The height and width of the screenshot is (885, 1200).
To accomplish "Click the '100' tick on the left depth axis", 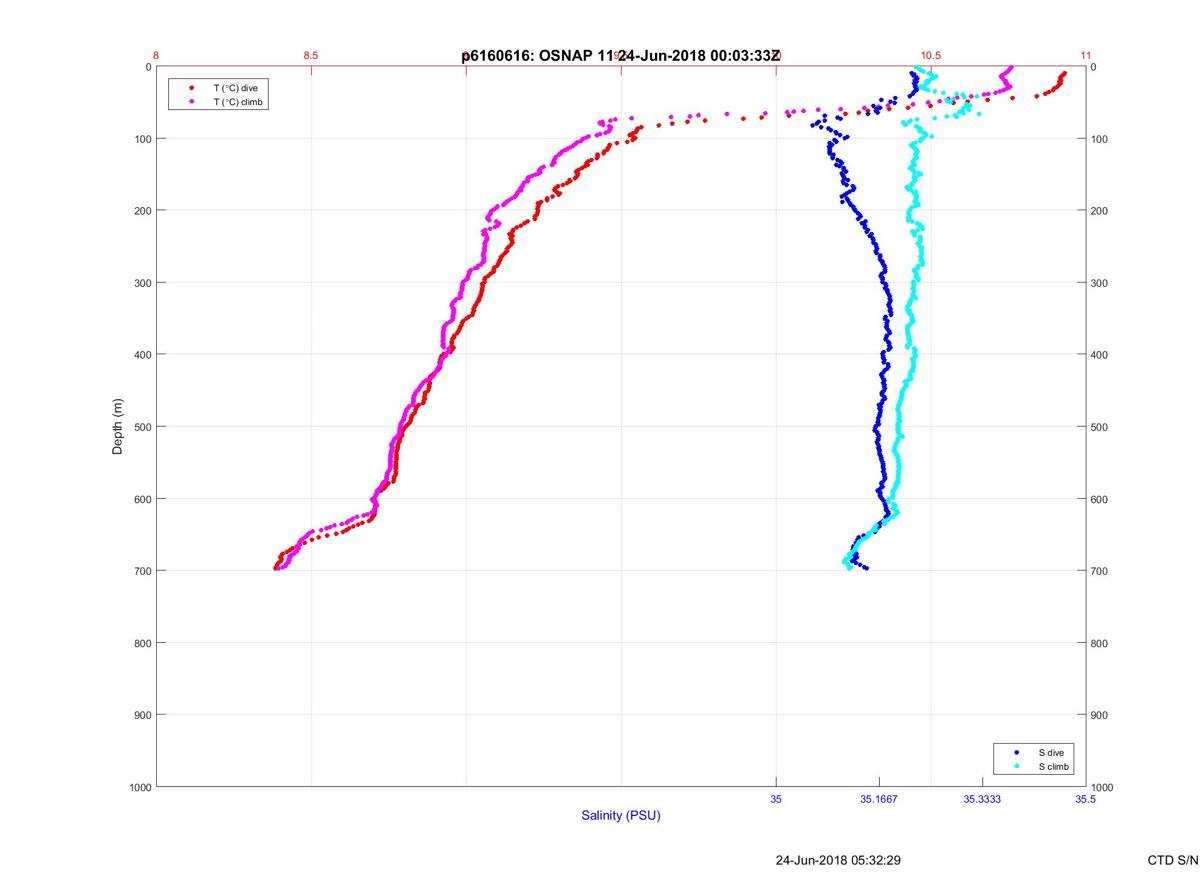I will [143, 139].
